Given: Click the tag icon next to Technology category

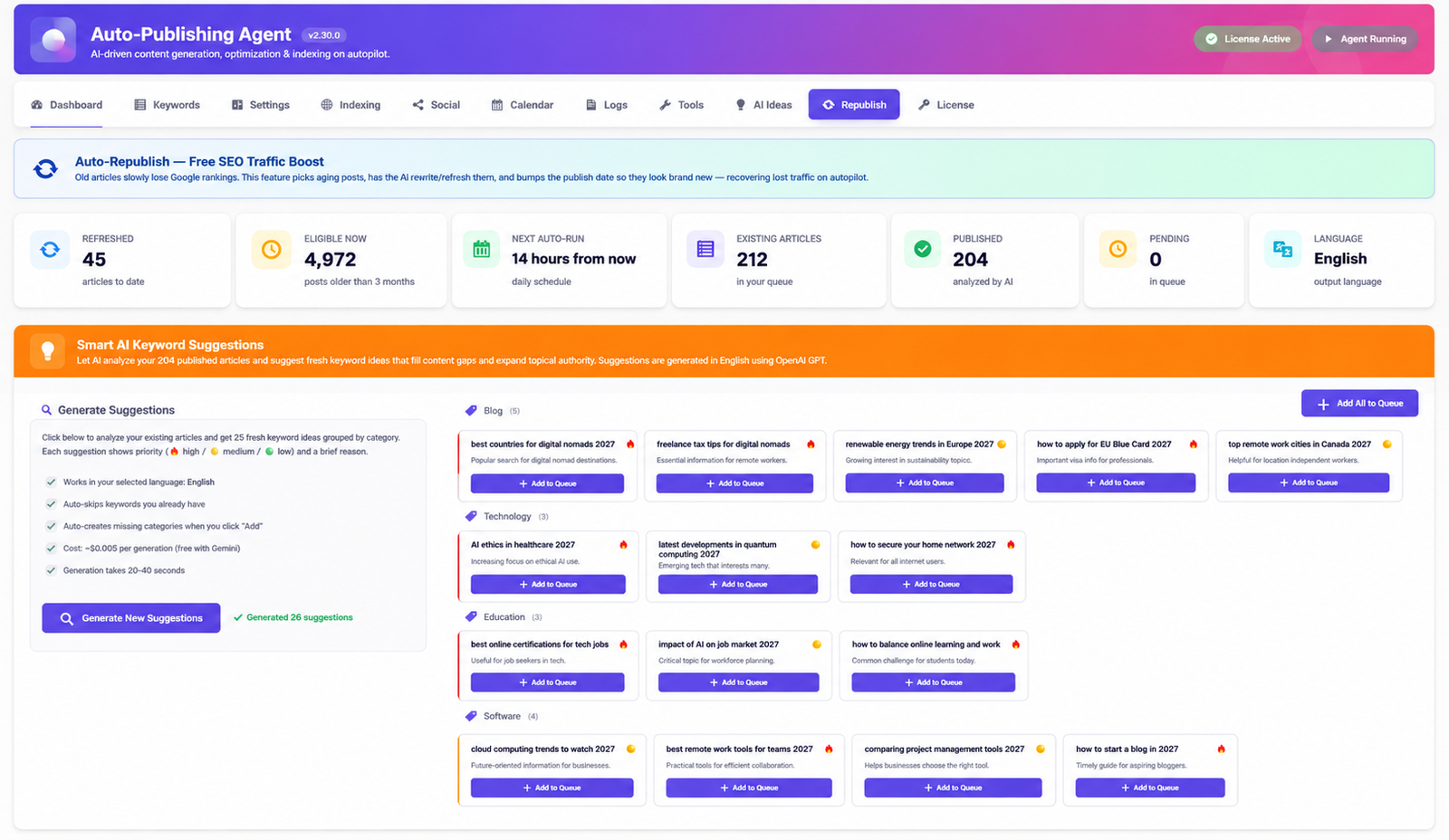Looking at the screenshot, I should pos(471,517).
